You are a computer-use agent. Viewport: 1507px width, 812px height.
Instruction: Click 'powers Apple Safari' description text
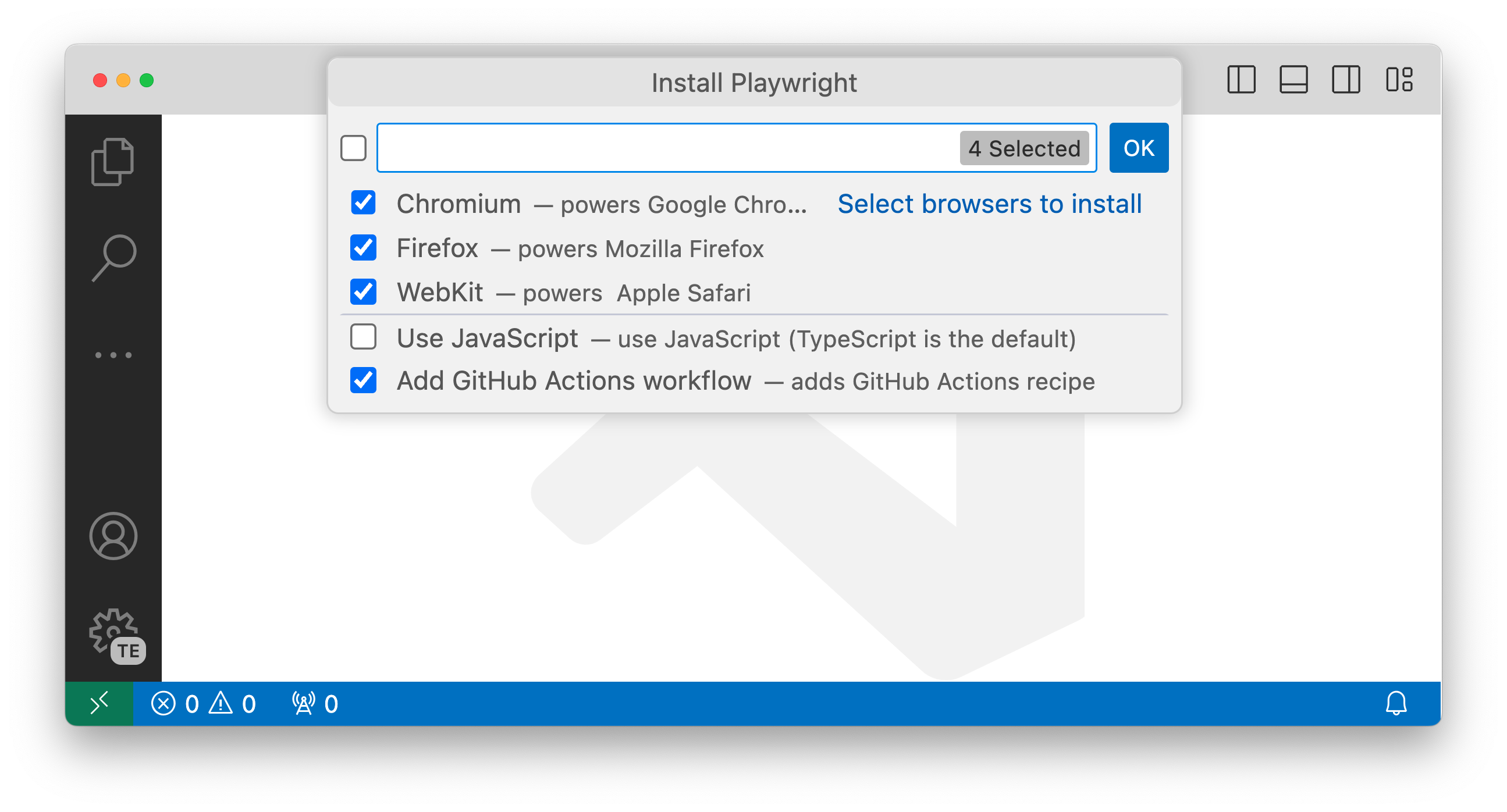pyautogui.click(x=637, y=293)
